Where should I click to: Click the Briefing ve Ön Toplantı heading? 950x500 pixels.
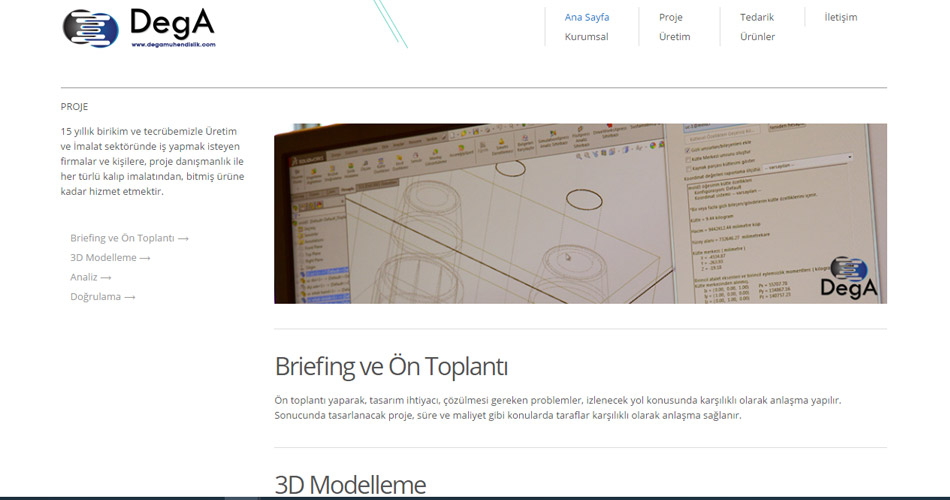(391, 367)
